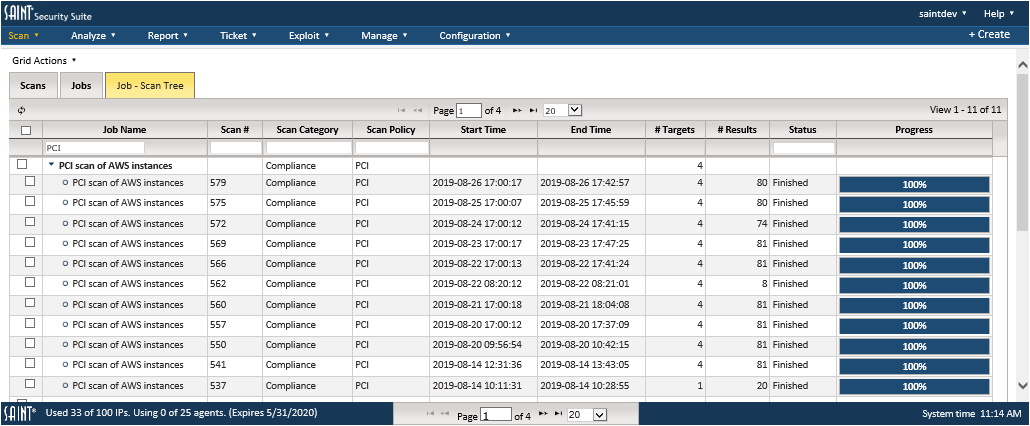The image size is (1030, 426).
Task: Click the vertical scrollbar down arrow
Action: coord(1021,385)
